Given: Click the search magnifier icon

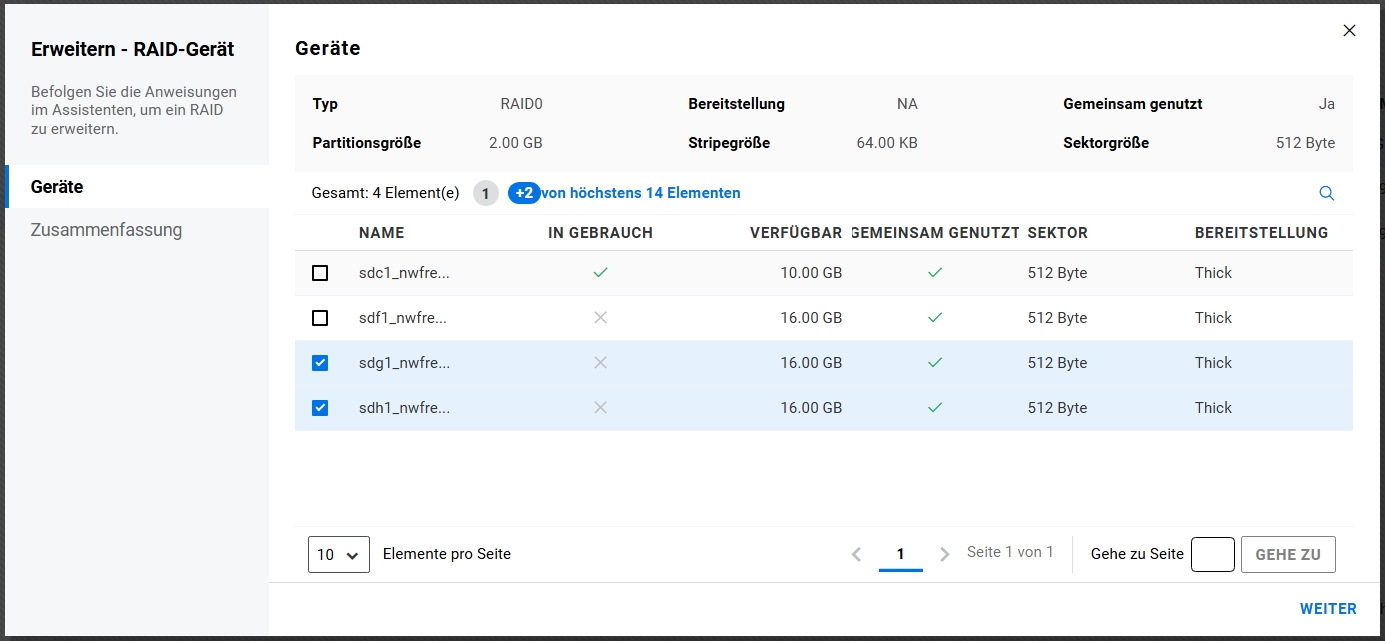Looking at the screenshot, I should click(x=1327, y=193).
